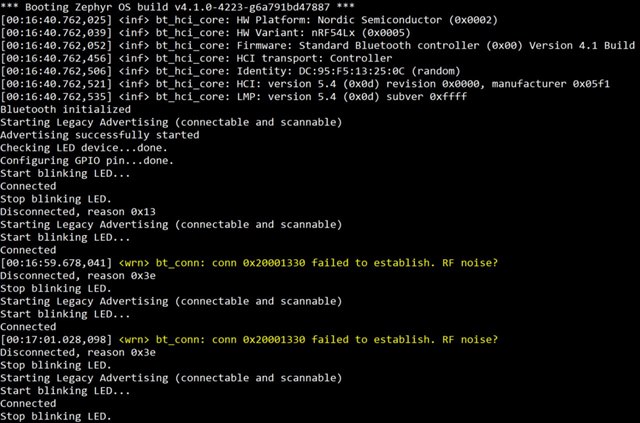The image size is (640, 423).
Task: Click the first yellow bt_conn warning line
Action: [249, 263]
